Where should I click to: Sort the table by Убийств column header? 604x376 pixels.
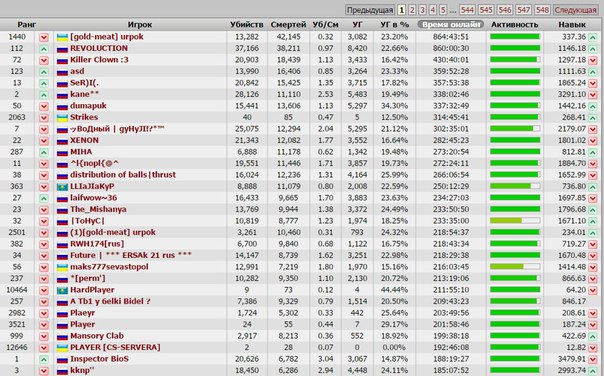247,24
